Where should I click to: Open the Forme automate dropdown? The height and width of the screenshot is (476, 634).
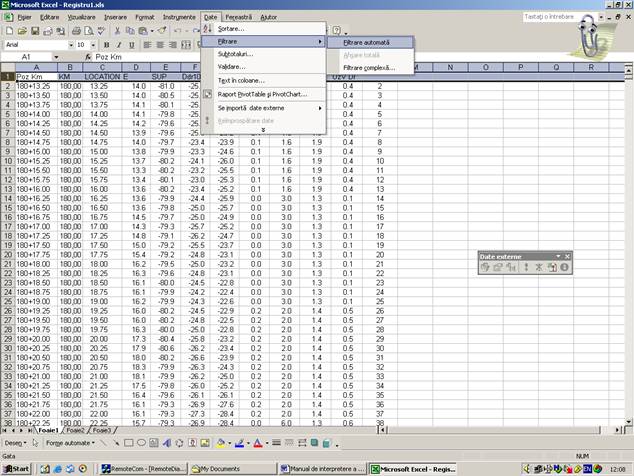pos(69,442)
